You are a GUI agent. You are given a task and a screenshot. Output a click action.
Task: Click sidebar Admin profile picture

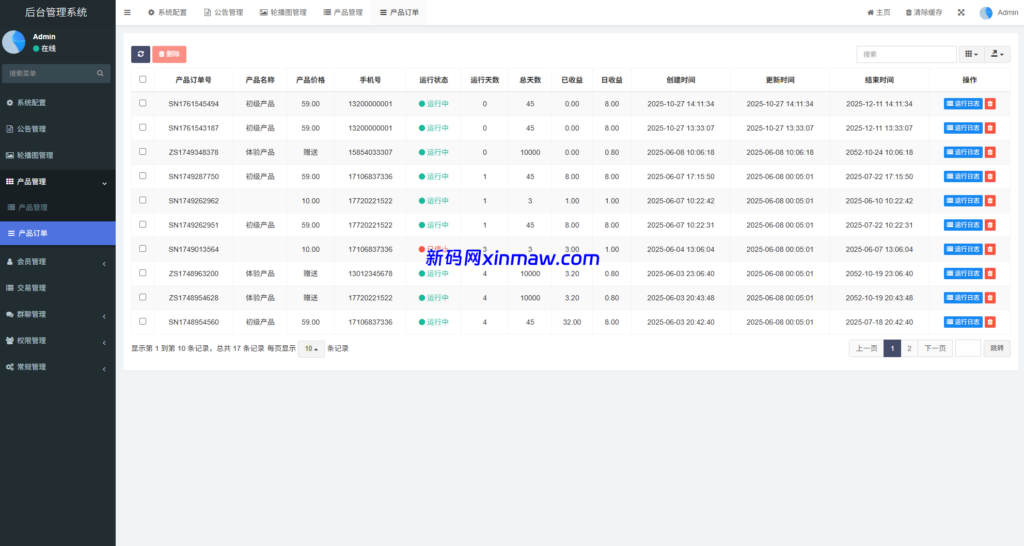14,42
